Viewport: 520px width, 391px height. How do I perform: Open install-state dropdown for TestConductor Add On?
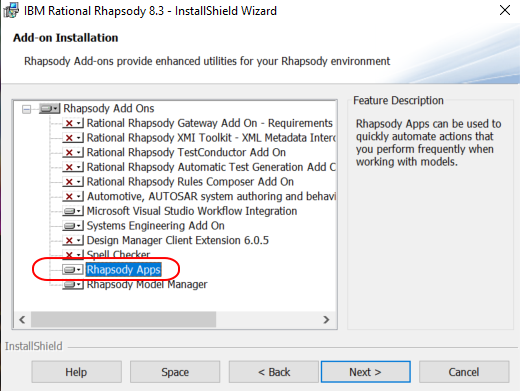coord(73,152)
